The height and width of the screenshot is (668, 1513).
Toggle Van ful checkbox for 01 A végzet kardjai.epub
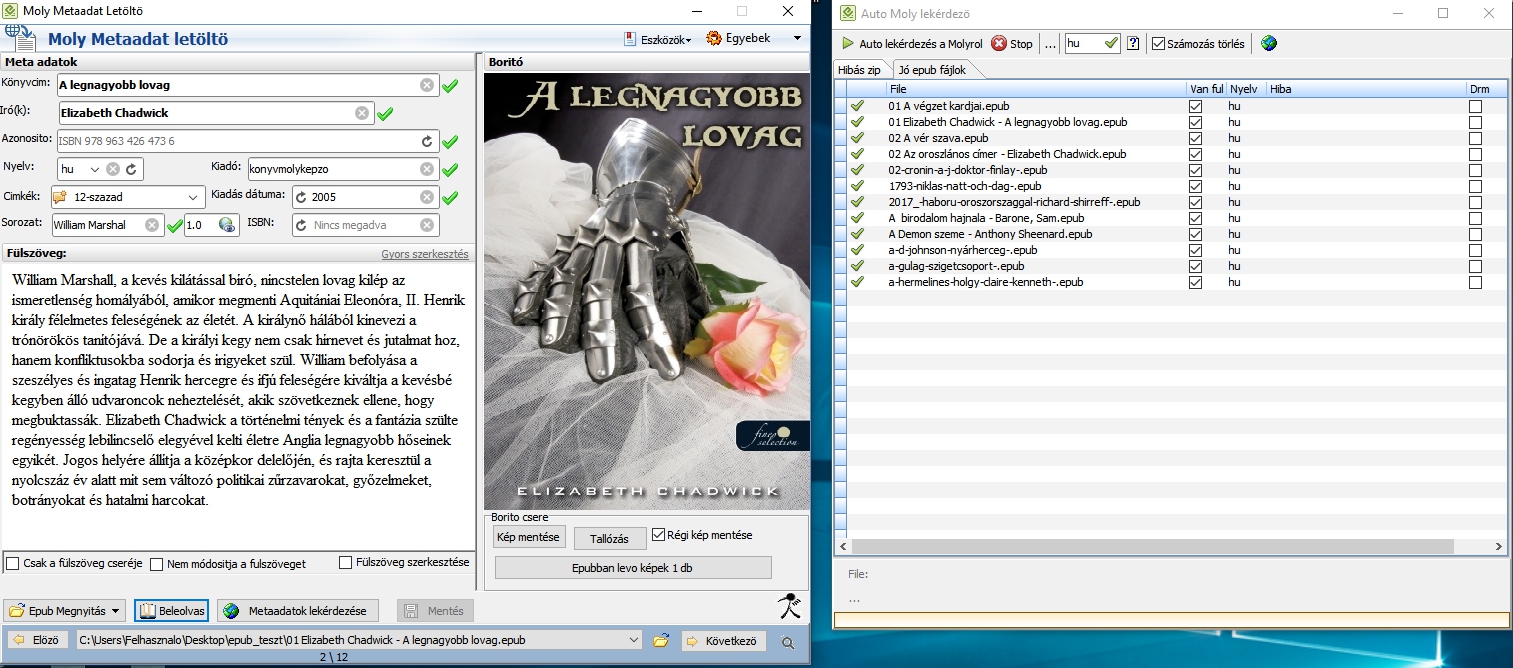[1195, 106]
